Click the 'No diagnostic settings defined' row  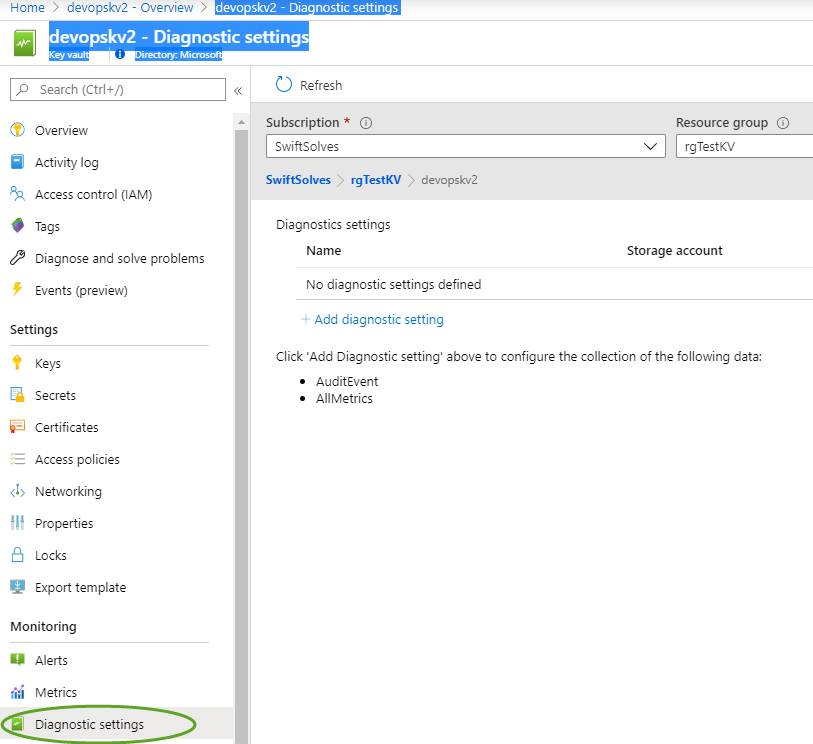(x=554, y=284)
